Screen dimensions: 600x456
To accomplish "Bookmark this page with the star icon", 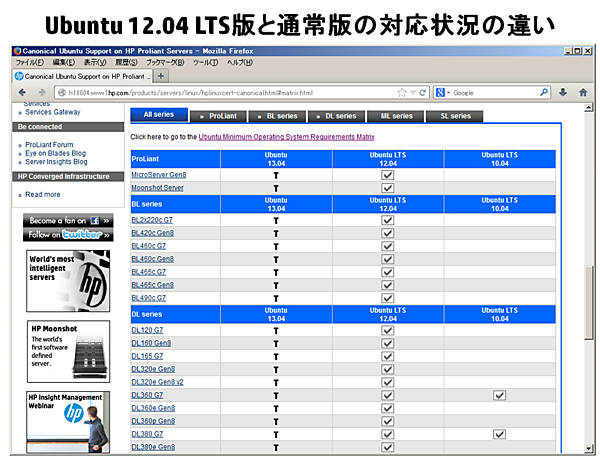I will (401, 93).
